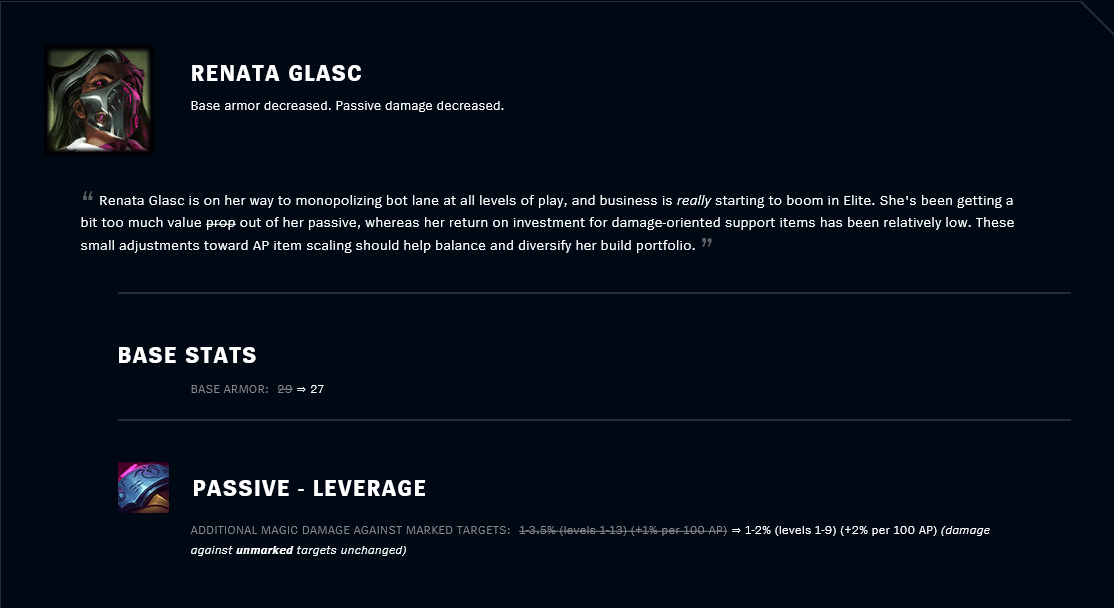Click the 'ADDITIONAL MAGIC DAMAGE AGAINST MARKED TARGETS' label
The width and height of the screenshot is (1114, 608).
click(x=350, y=530)
